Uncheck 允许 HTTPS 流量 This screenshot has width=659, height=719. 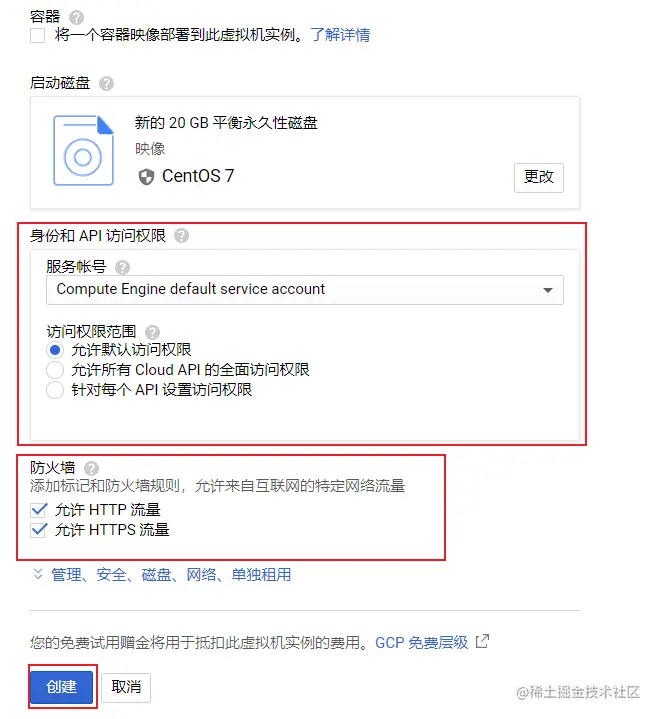[x=39, y=530]
